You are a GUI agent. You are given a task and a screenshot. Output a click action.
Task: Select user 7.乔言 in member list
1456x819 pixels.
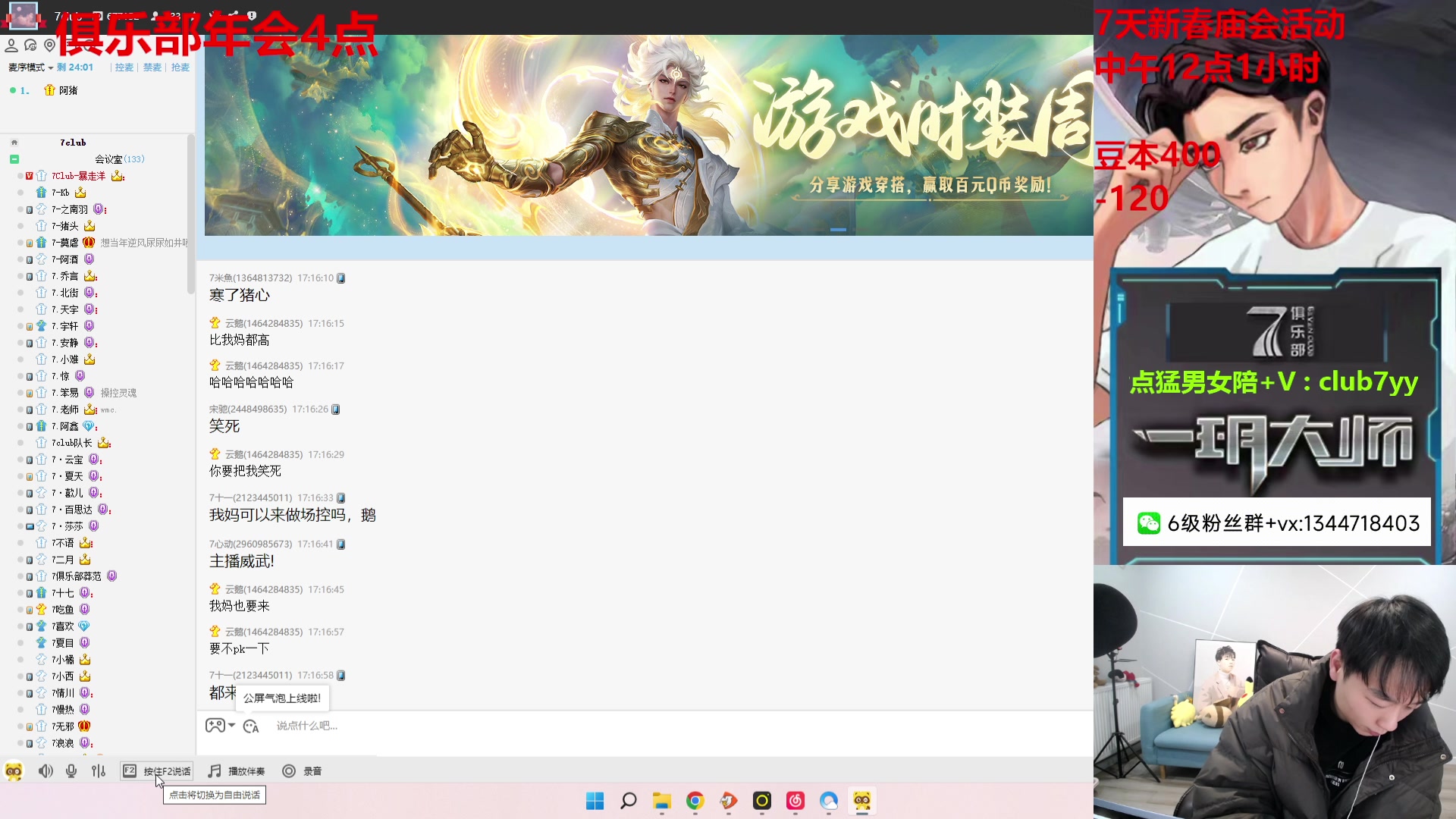[x=65, y=276]
